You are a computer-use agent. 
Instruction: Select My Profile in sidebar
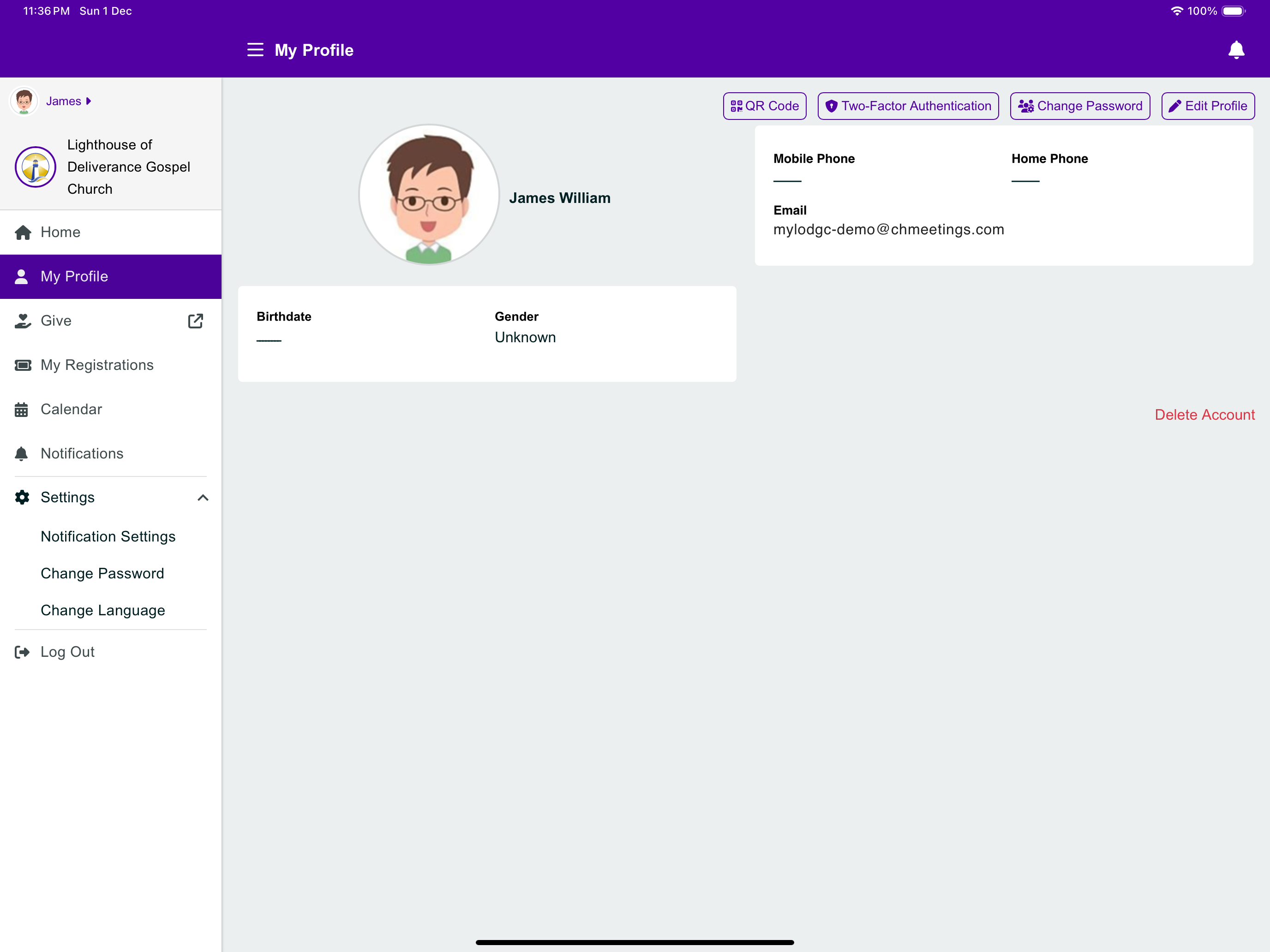(111, 277)
